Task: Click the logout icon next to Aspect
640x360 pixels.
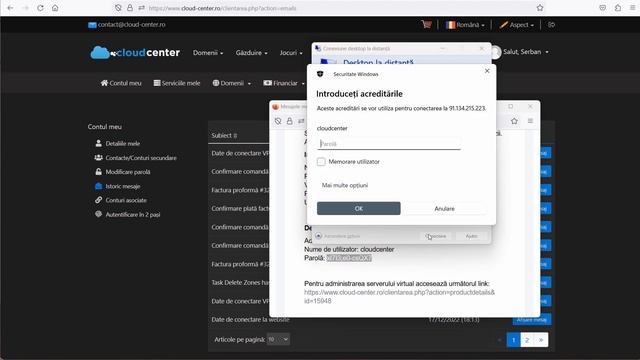Action: pyautogui.click(x=551, y=25)
